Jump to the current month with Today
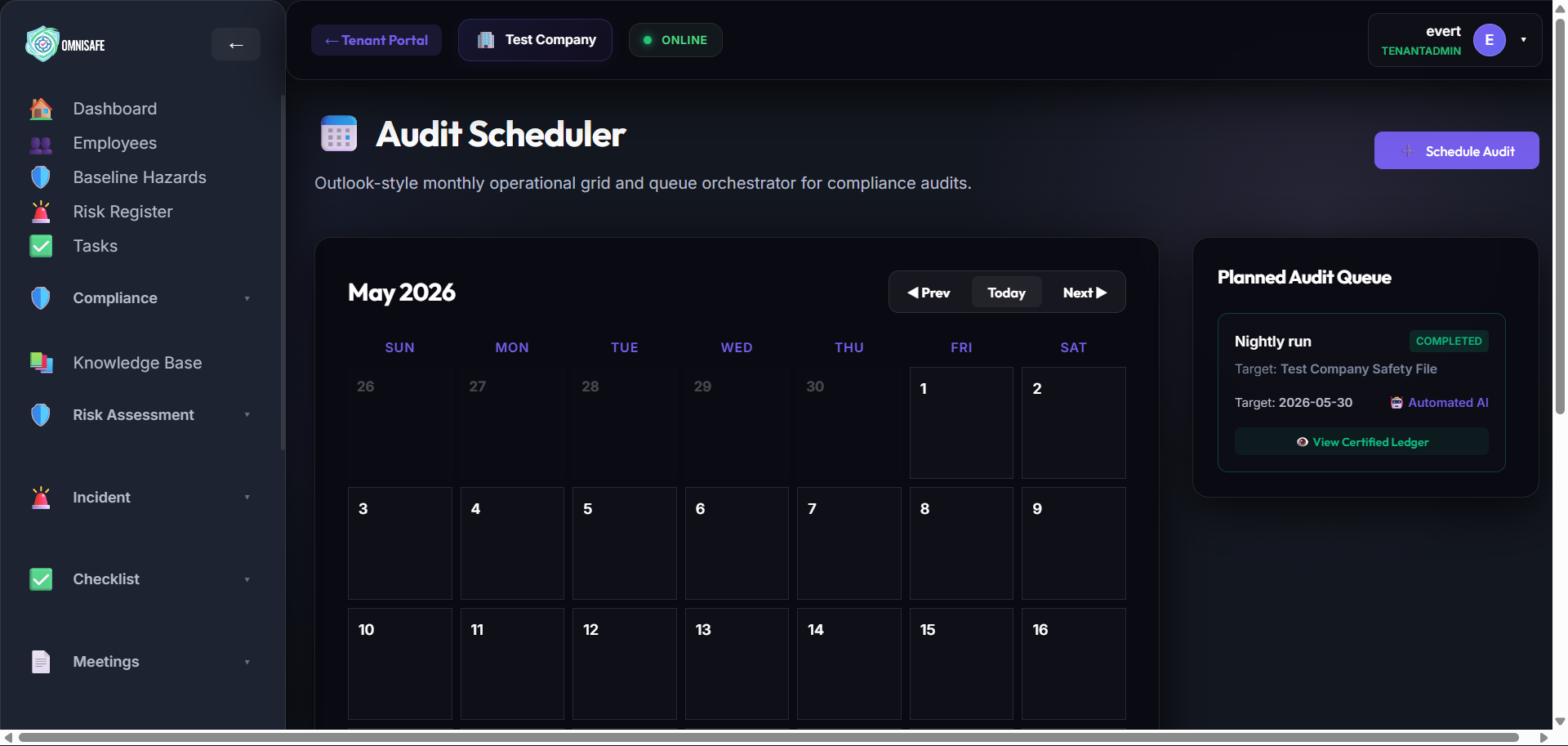This screenshot has height=746, width=1568. (1006, 293)
